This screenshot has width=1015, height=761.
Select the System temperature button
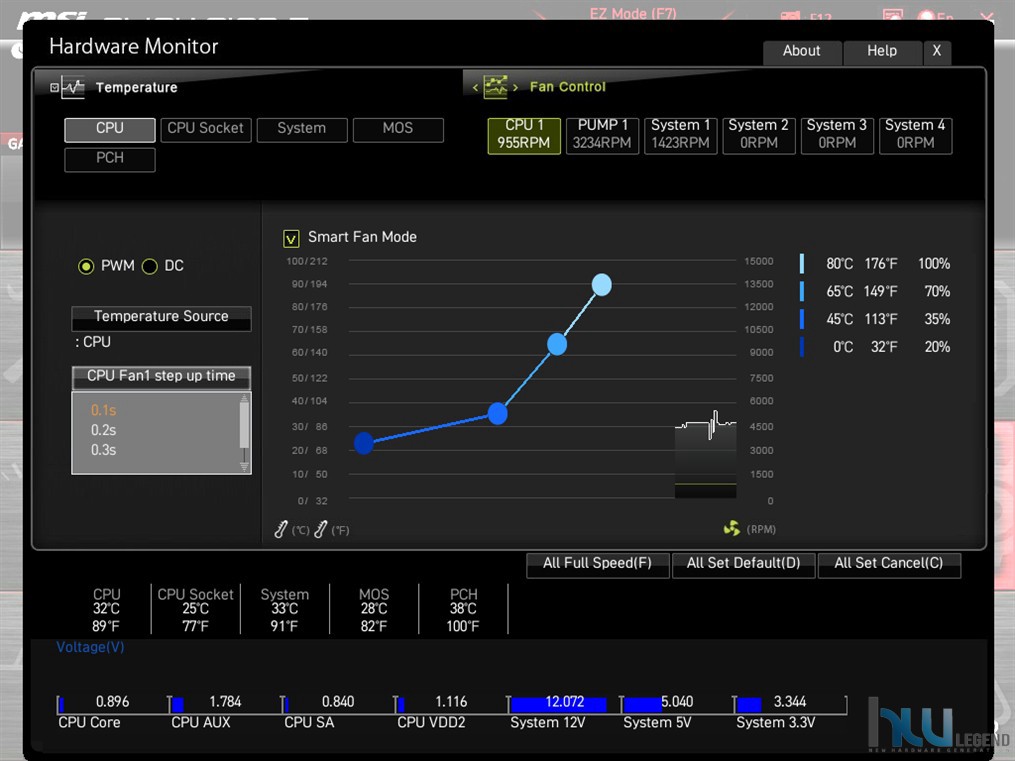(302, 129)
